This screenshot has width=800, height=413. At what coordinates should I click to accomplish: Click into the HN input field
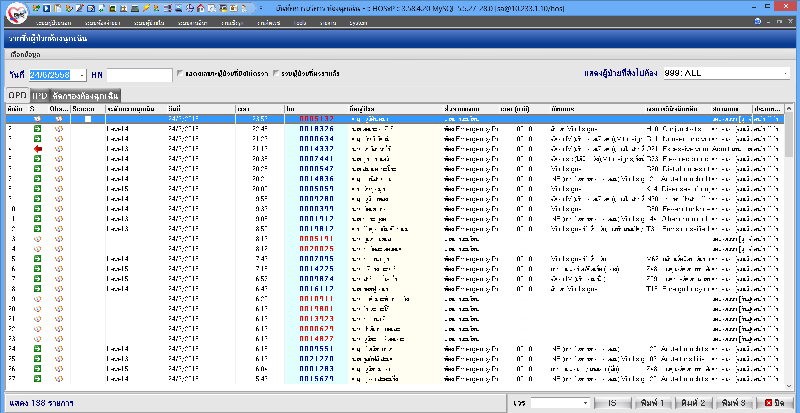139,75
